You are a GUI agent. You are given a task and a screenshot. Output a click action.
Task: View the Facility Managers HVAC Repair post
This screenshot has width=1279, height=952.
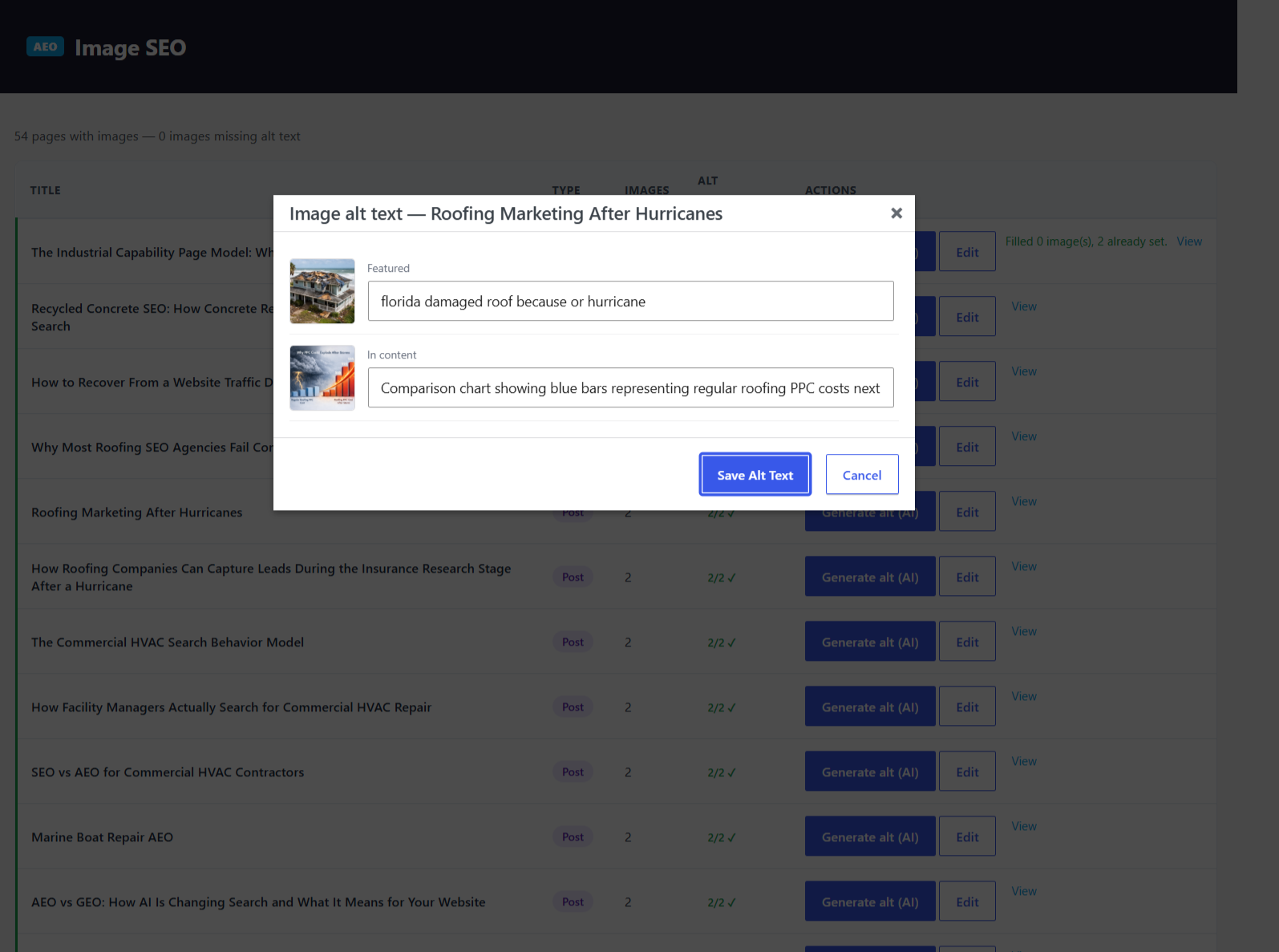point(1024,696)
